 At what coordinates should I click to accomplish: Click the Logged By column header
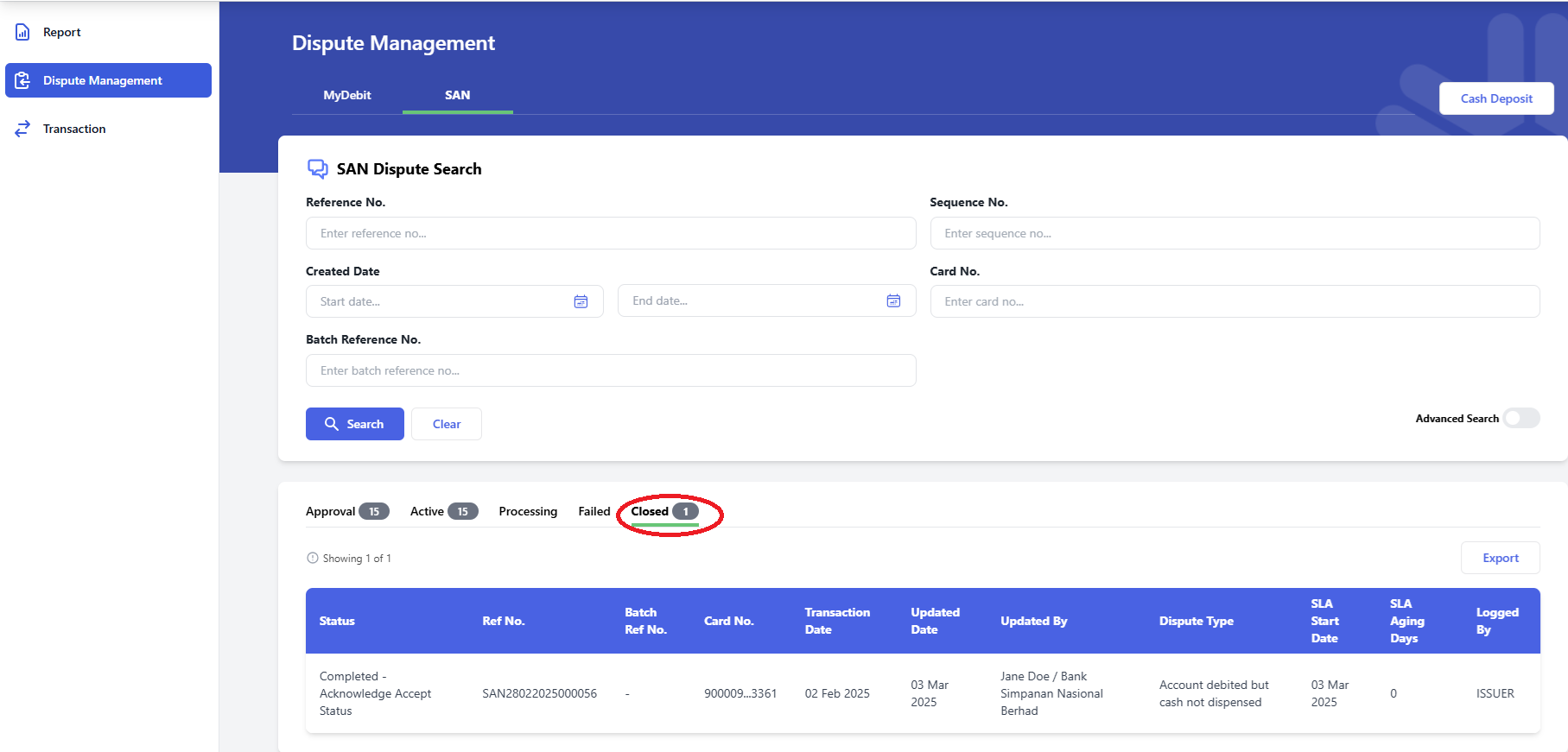tap(1497, 621)
